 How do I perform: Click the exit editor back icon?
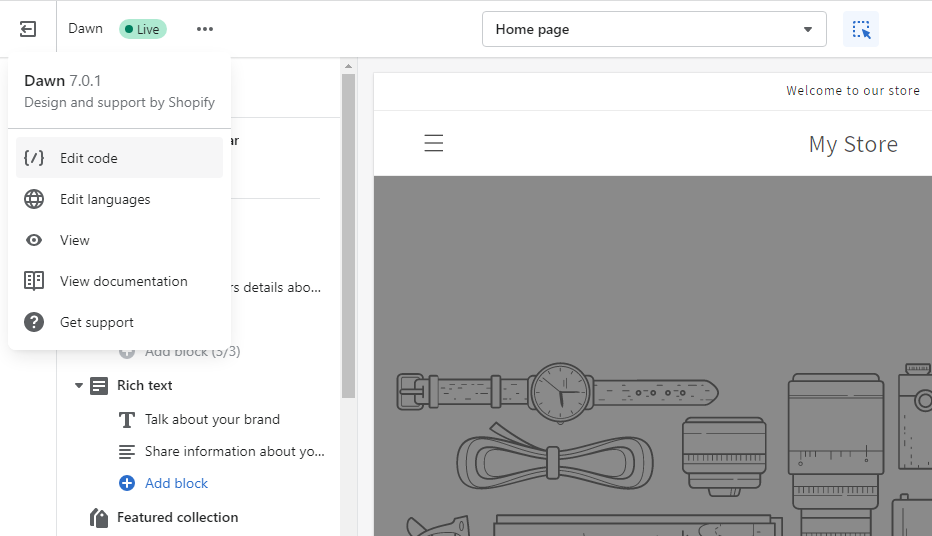tap(28, 29)
